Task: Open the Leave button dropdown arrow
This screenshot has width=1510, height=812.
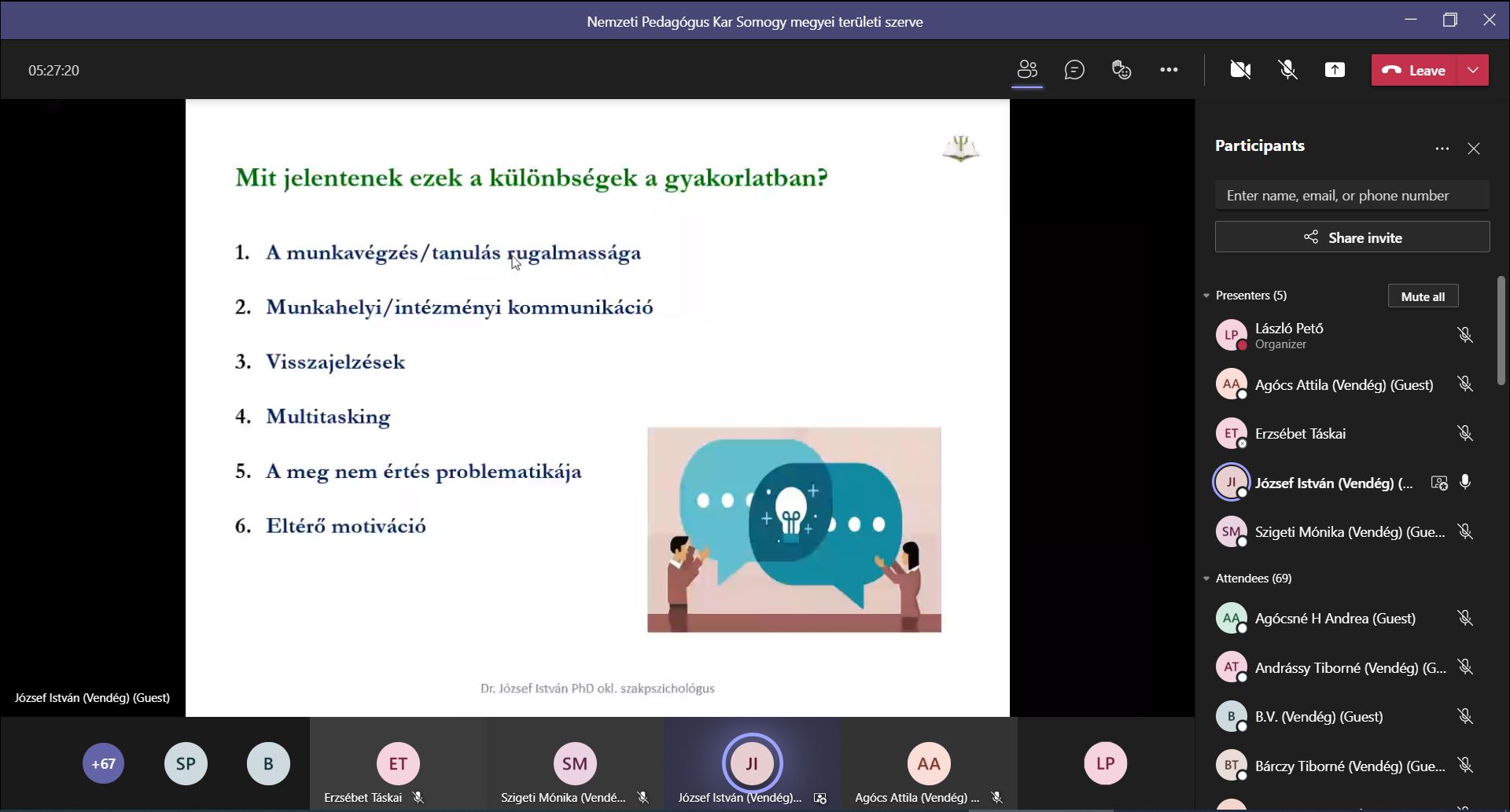Action: [x=1473, y=70]
